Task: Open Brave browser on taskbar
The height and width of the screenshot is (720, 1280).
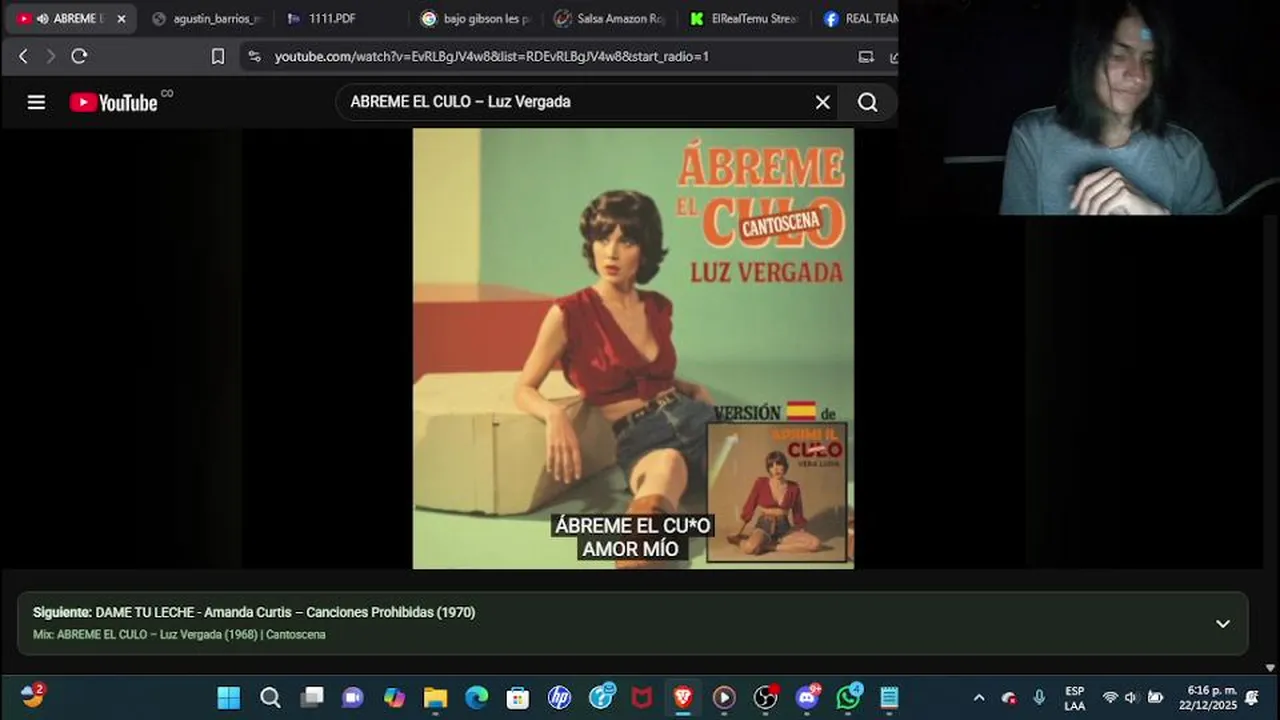Action: (x=683, y=697)
